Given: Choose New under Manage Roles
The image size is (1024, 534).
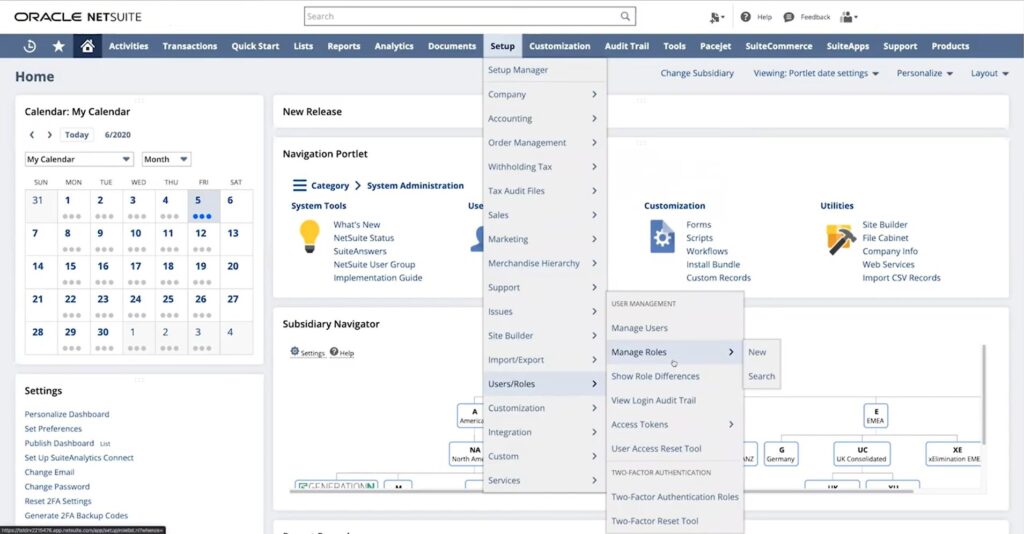Looking at the screenshot, I should tap(757, 352).
